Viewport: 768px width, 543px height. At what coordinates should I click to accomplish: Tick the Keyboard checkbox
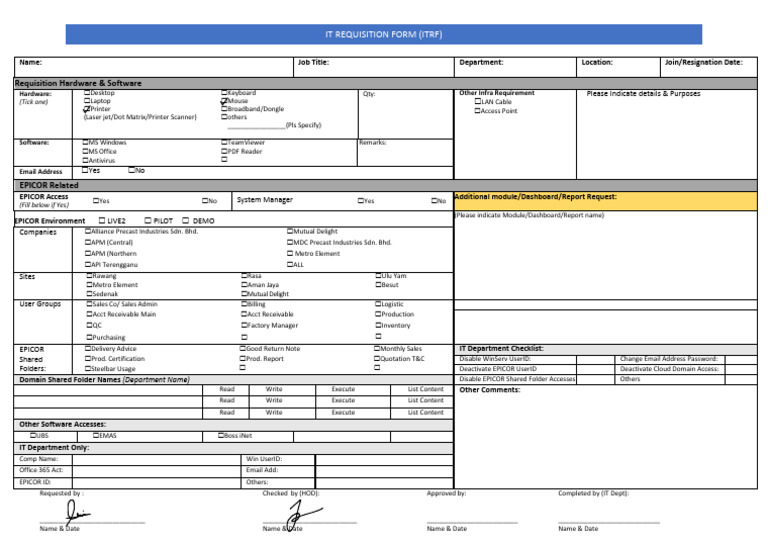tap(224, 93)
